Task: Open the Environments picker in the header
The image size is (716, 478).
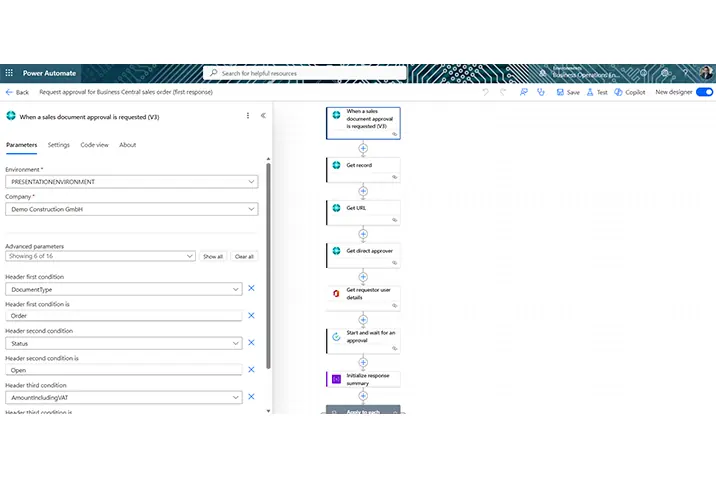Action: coord(579,73)
